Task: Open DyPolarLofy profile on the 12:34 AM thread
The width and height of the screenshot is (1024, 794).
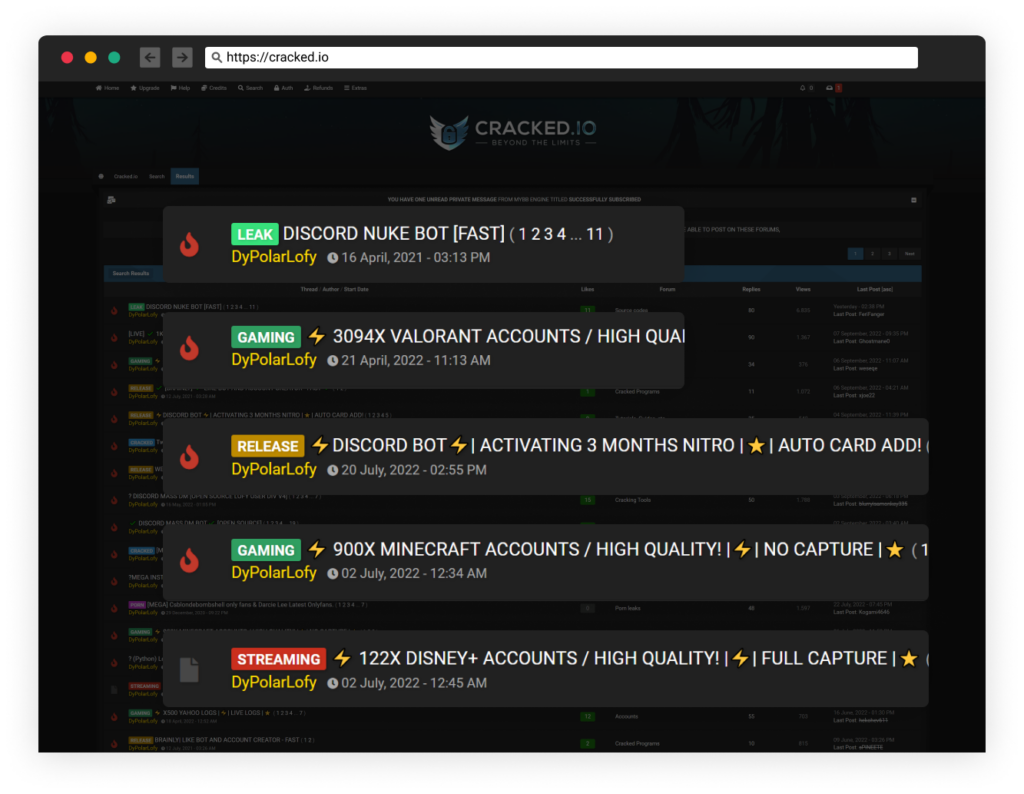Action: pyautogui.click(x=274, y=573)
